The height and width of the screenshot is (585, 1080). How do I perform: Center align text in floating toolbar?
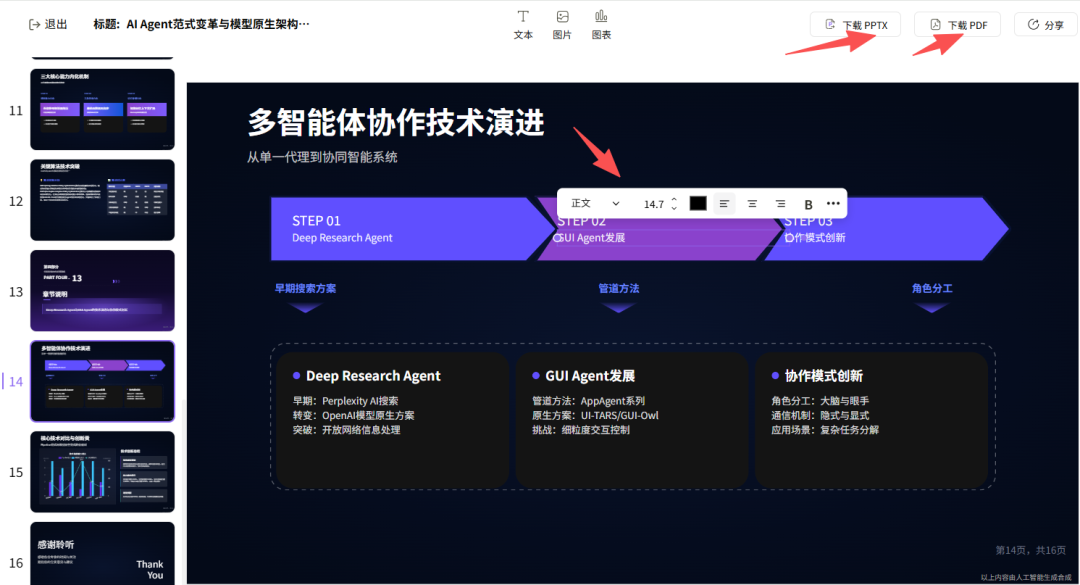point(752,203)
